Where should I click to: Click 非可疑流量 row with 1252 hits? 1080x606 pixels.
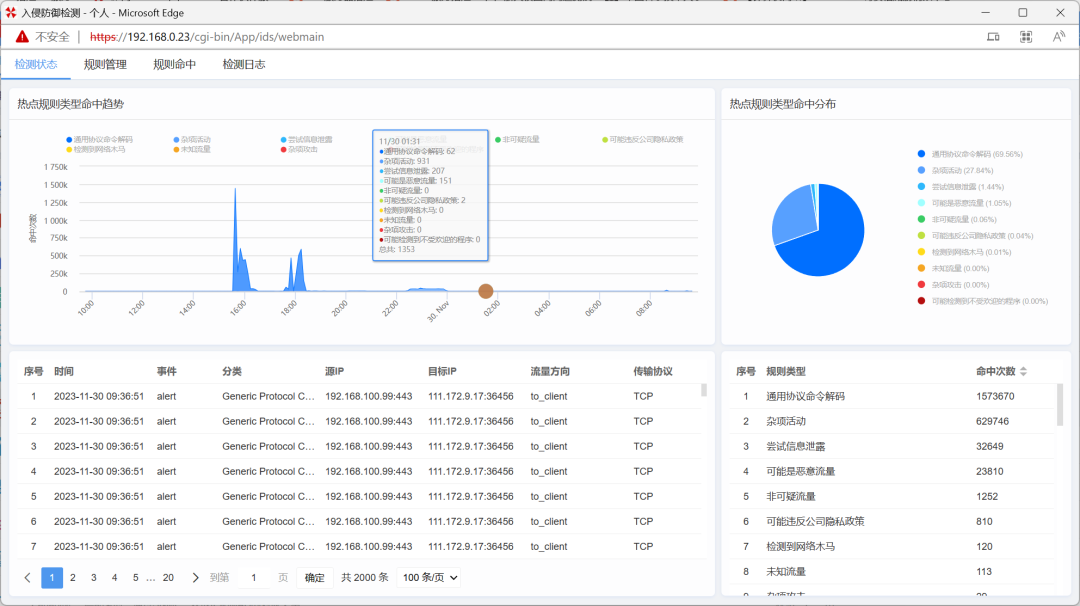coord(892,496)
